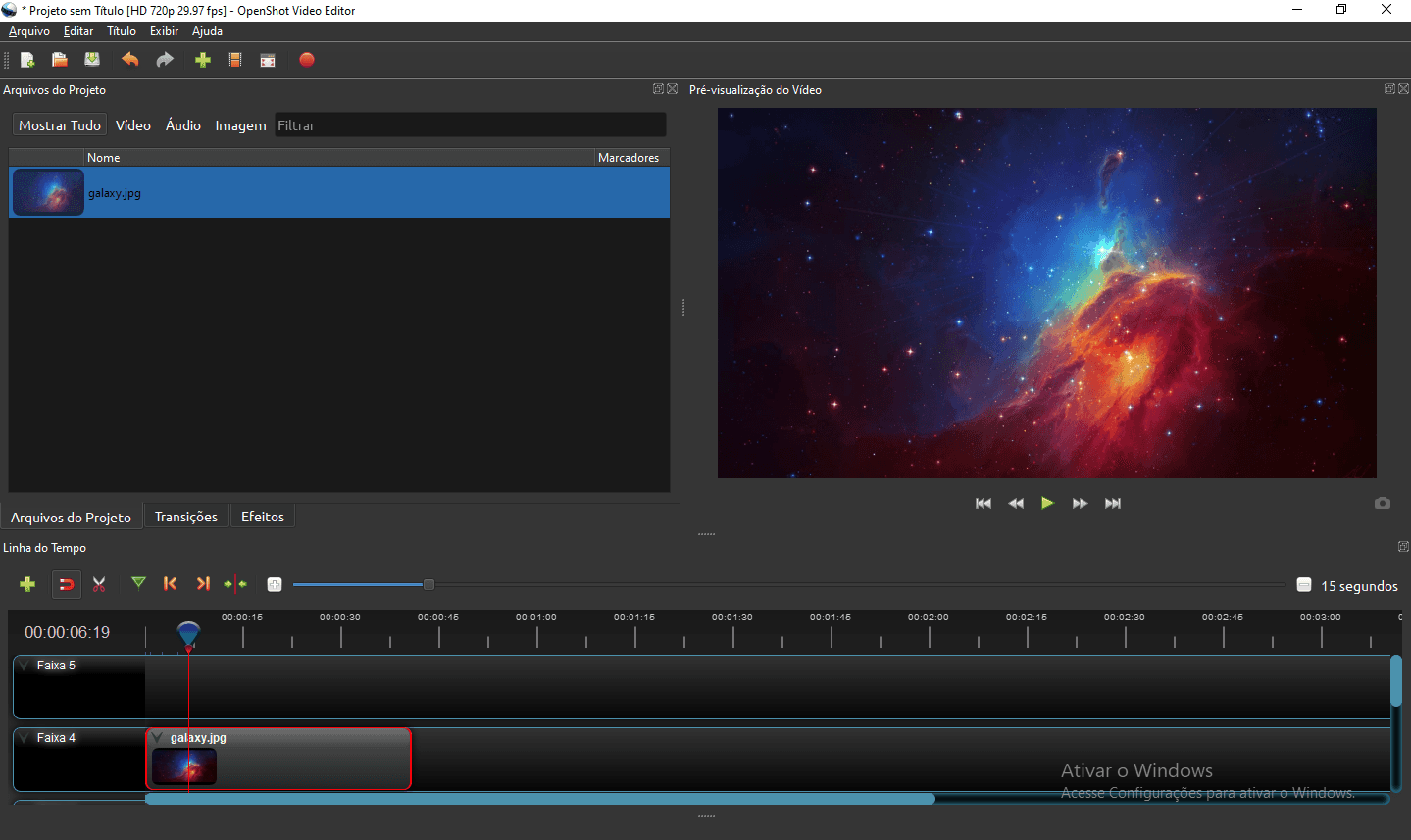Image resolution: width=1411 pixels, height=840 pixels.
Task: Open the Título menu
Action: click(x=122, y=31)
